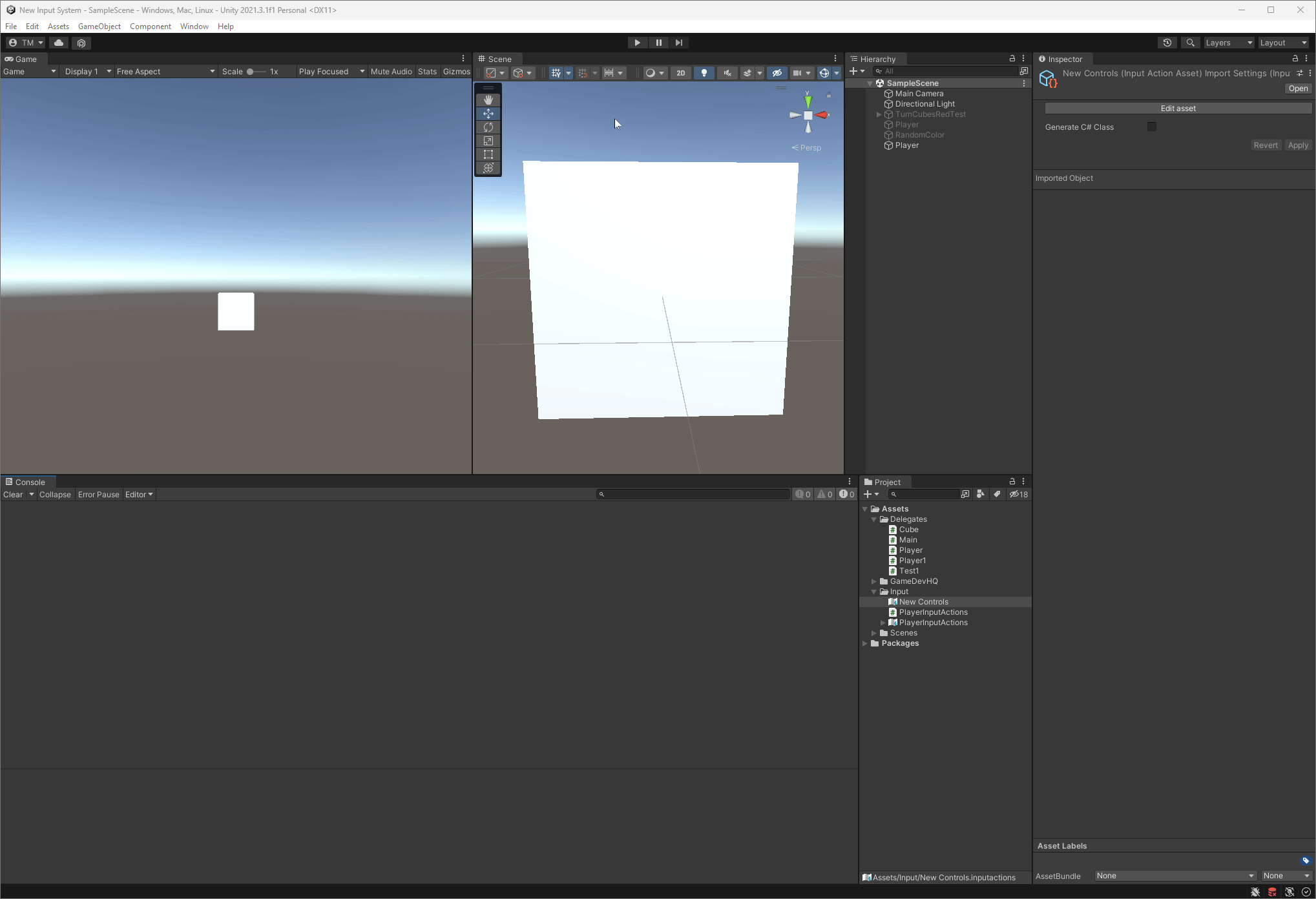Toggle the 2D view mode button
This screenshot has height=899, width=1316.
tap(680, 73)
